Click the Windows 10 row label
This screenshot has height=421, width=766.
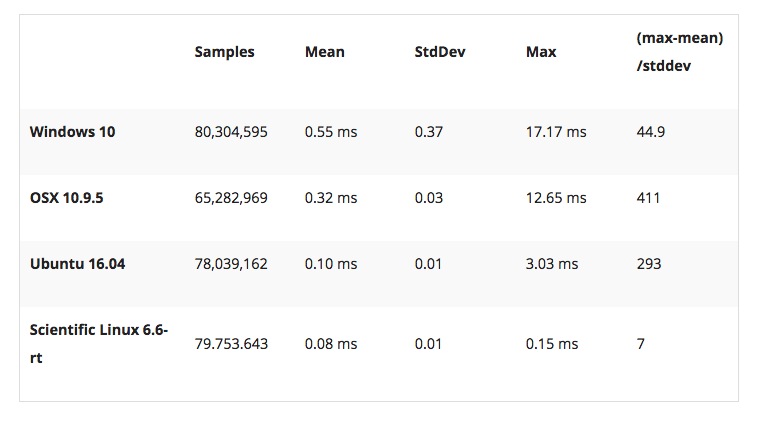click(72, 132)
